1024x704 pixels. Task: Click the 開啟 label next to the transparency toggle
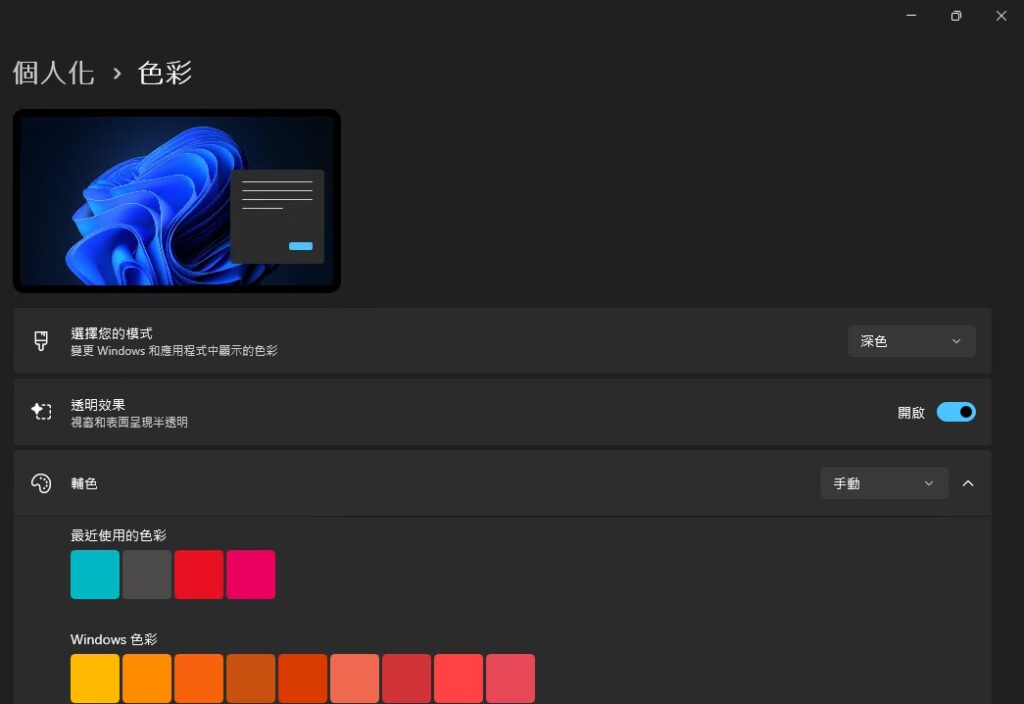(911, 411)
